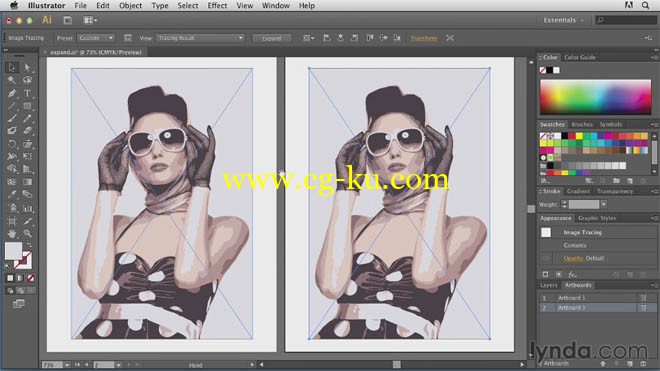
Task: Click the Add New Effect fx button
Action: [572, 275]
